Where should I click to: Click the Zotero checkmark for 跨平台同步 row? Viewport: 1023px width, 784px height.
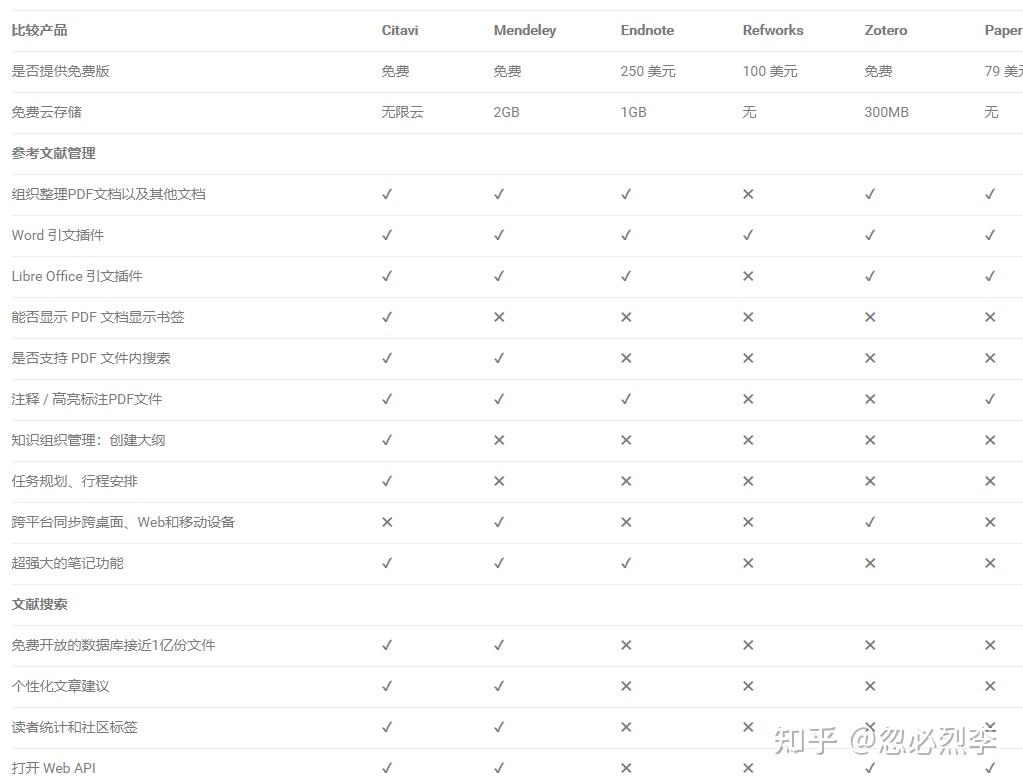(870, 522)
